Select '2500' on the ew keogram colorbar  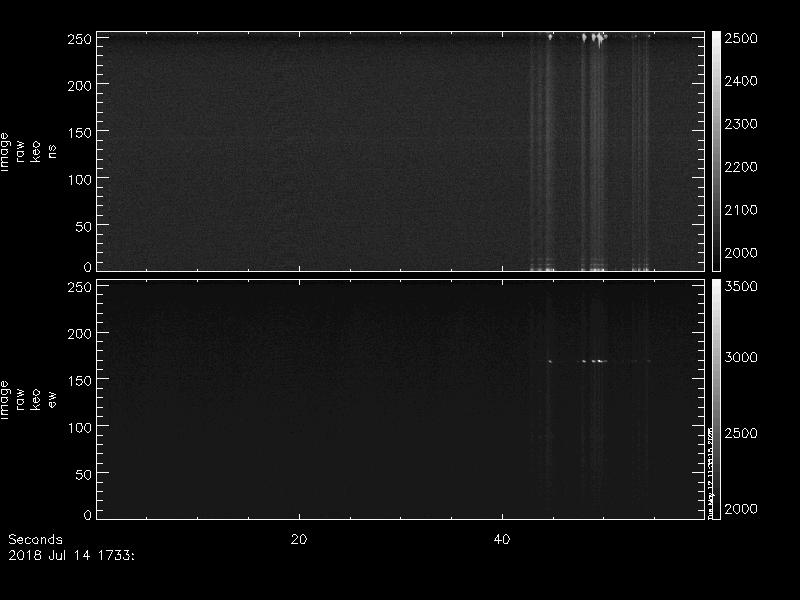click(741, 433)
